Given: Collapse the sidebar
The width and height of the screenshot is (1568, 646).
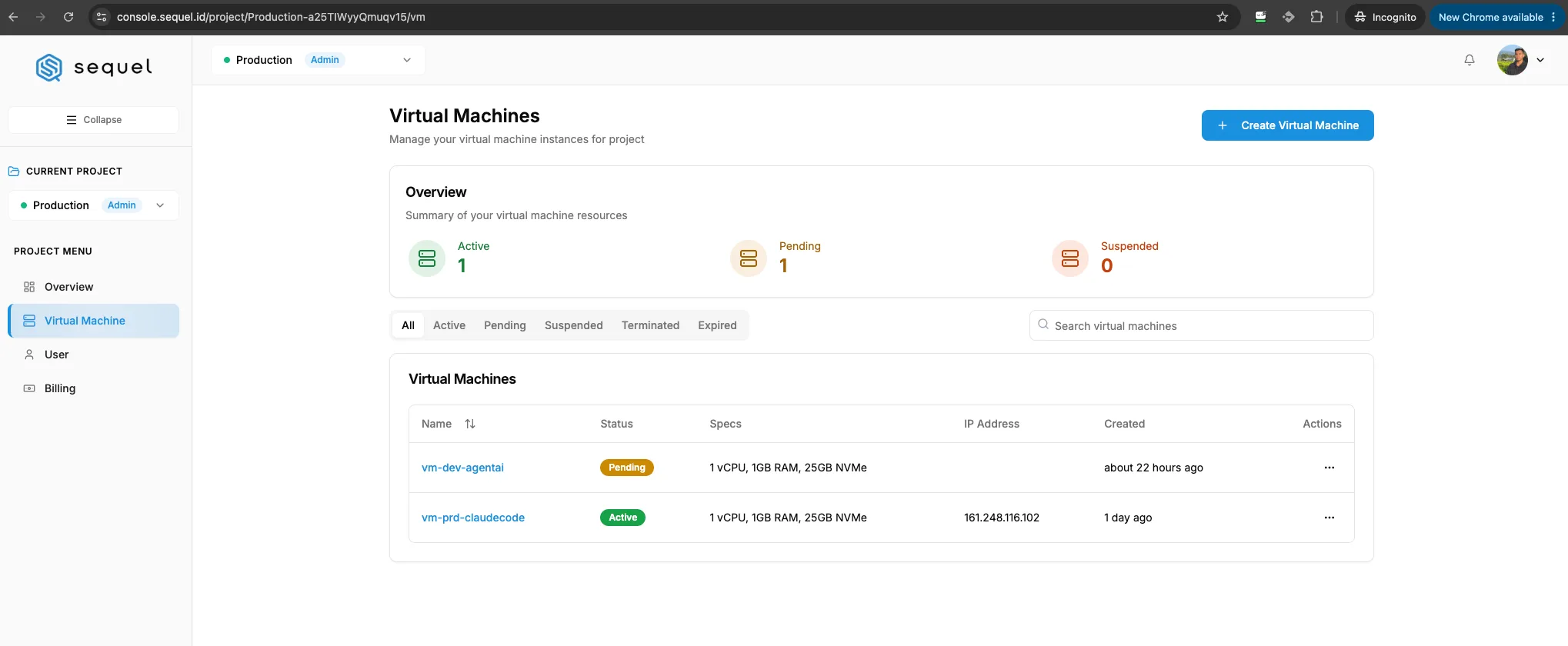Looking at the screenshot, I should coord(93,120).
